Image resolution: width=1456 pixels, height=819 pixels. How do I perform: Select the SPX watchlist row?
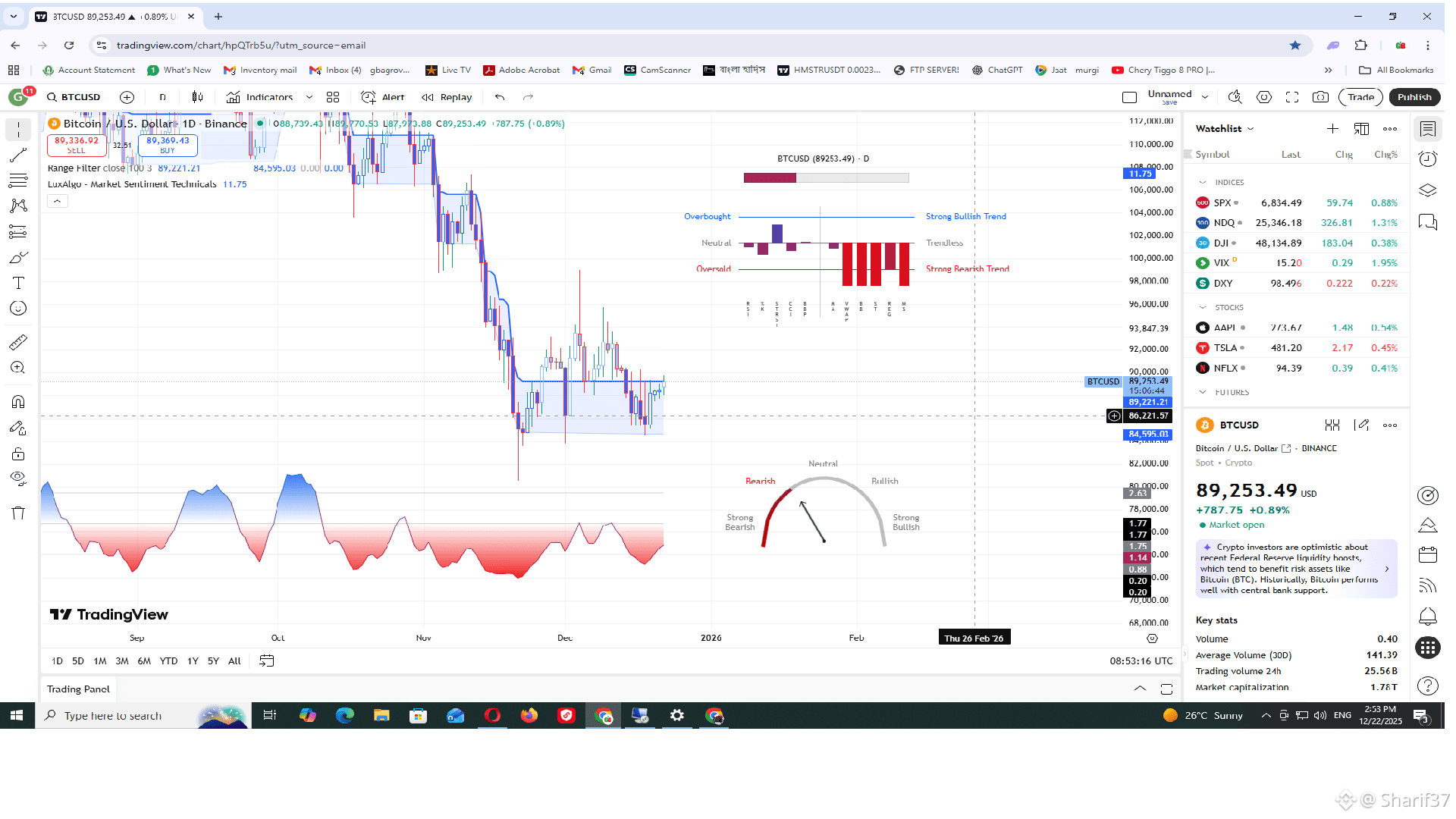pyautogui.click(x=1297, y=203)
